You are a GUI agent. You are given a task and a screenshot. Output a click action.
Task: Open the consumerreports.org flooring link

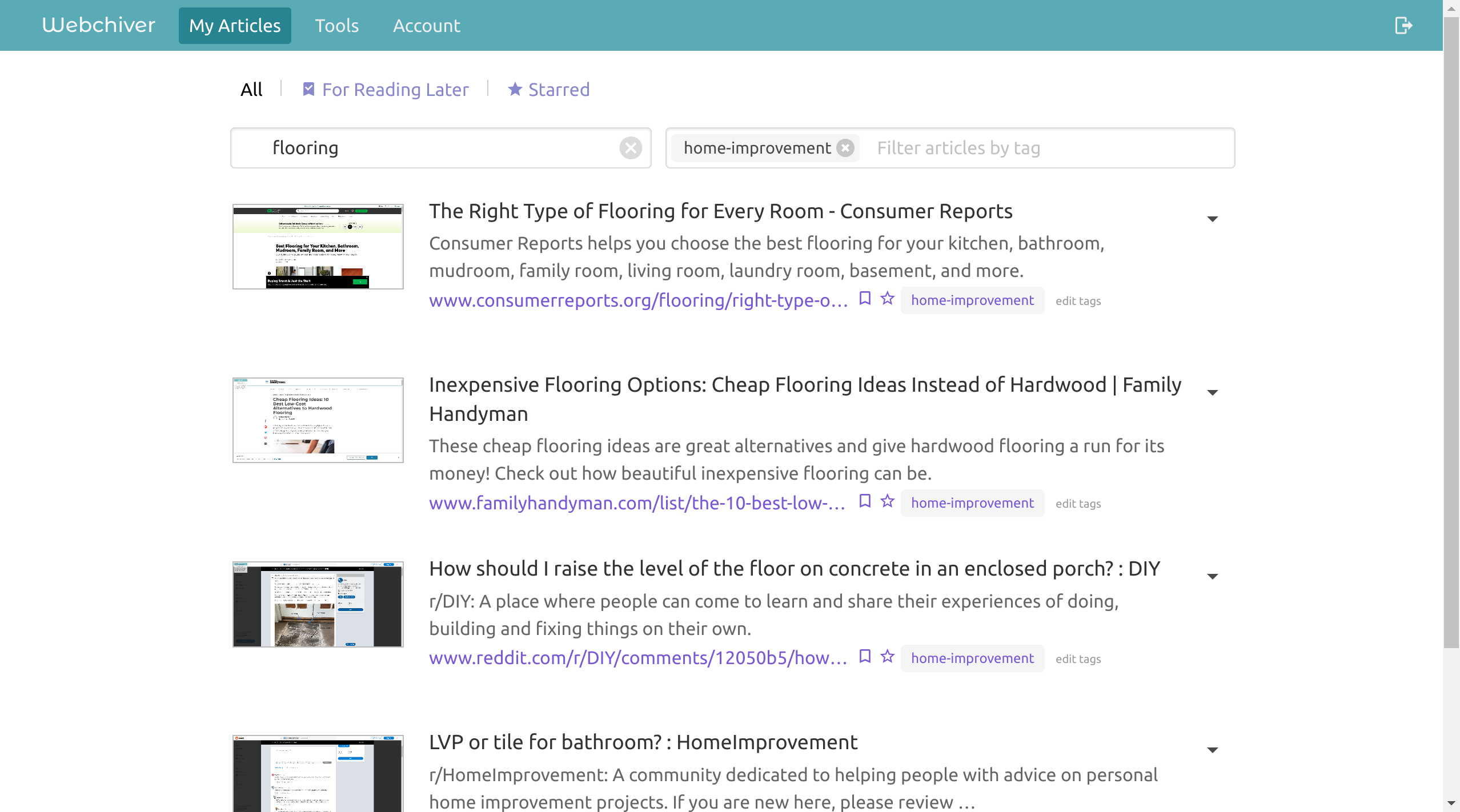tap(638, 300)
